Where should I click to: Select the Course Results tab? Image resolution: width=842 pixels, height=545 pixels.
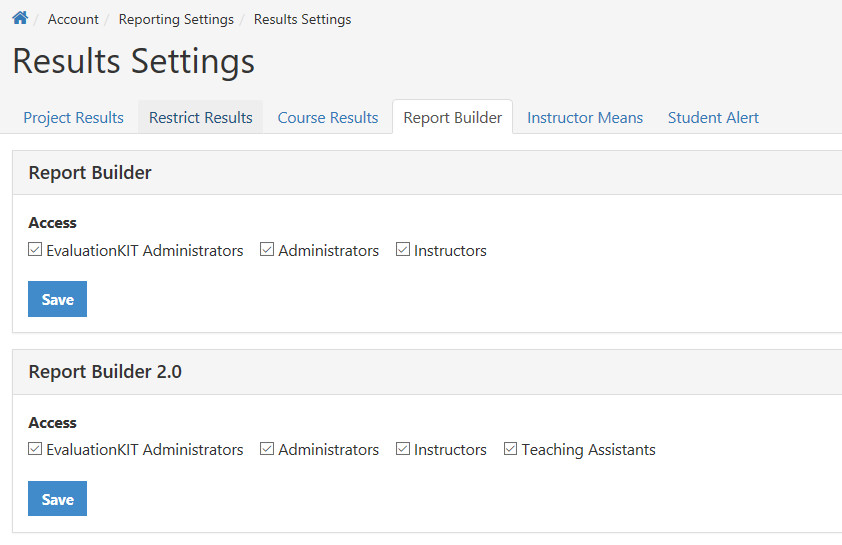coord(328,118)
